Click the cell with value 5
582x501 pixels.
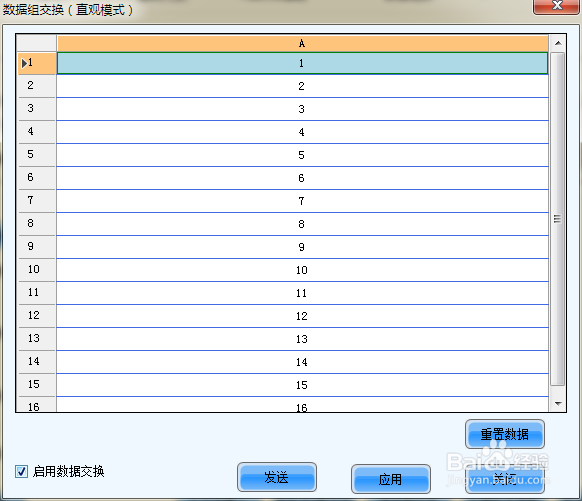(303, 155)
